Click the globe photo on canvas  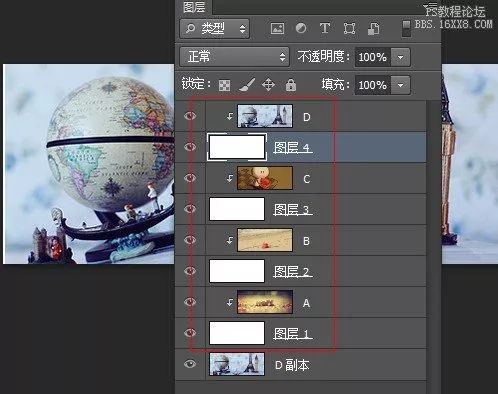88,164
